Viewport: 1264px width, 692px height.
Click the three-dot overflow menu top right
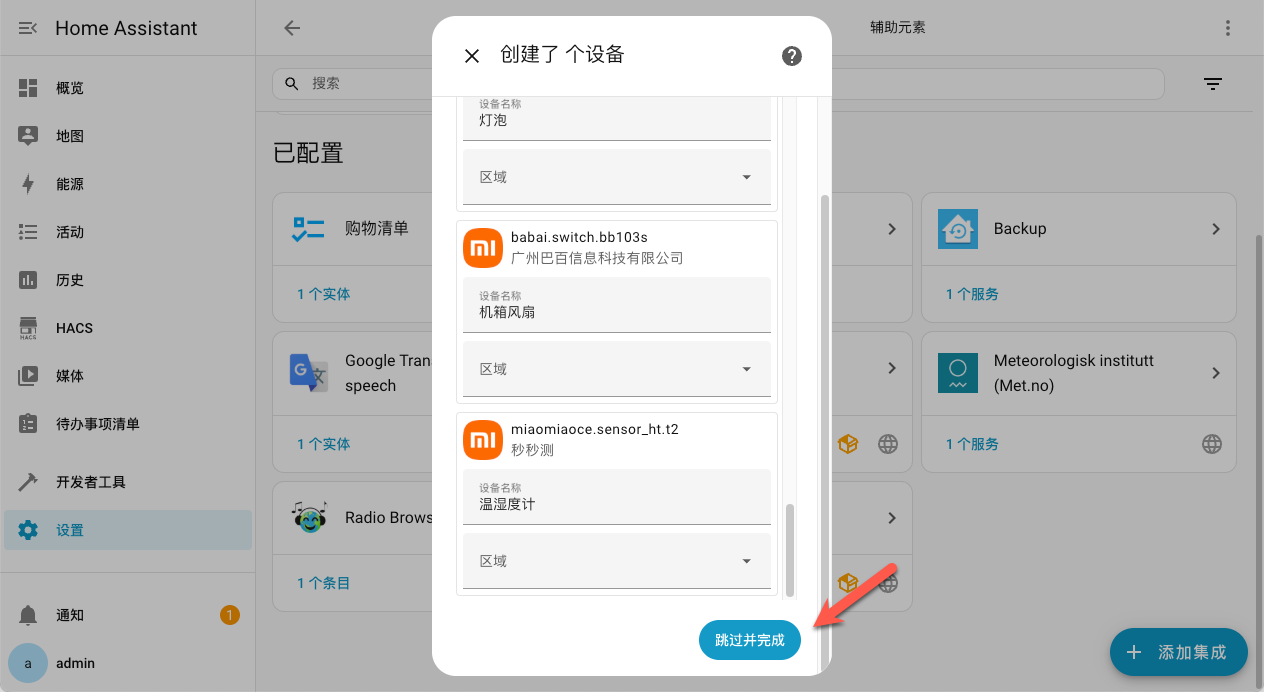1228,28
